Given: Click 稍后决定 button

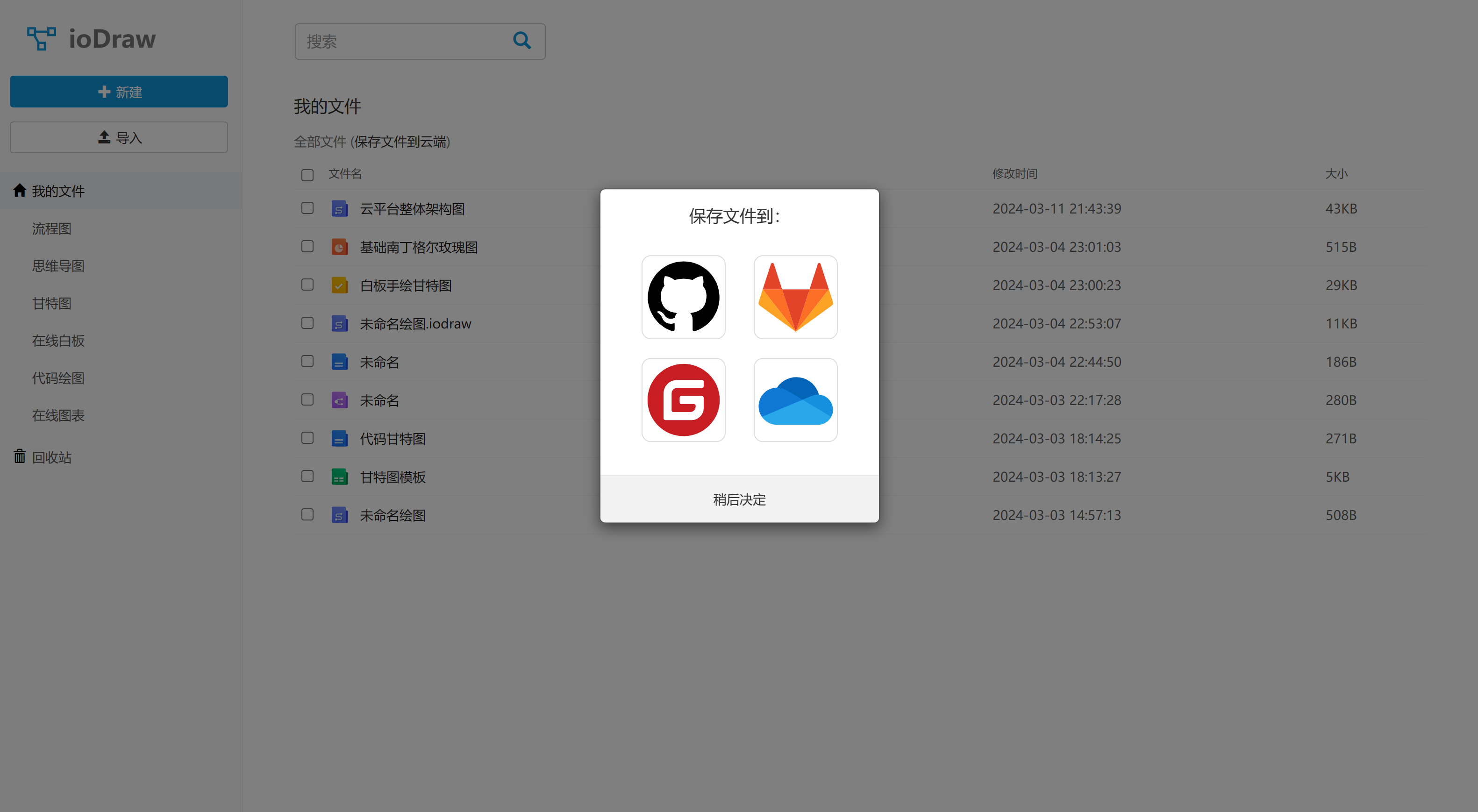Looking at the screenshot, I should click(x=739, y=498).
